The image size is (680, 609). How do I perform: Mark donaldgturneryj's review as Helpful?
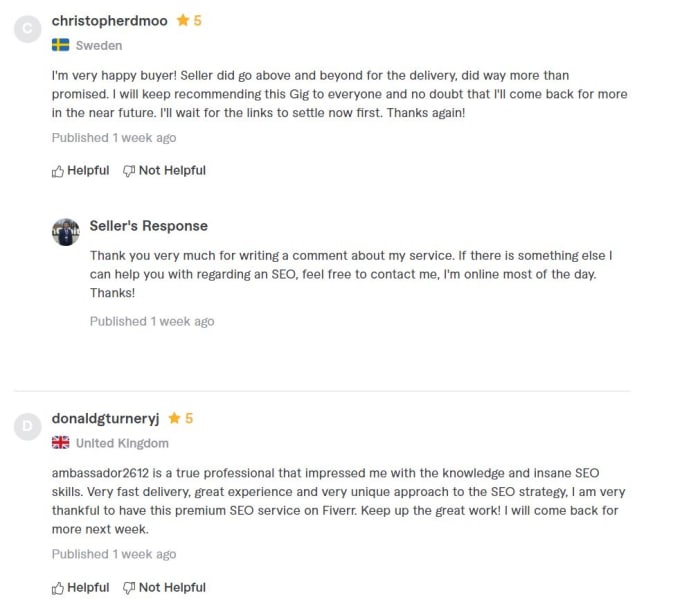tap(81, 588)
